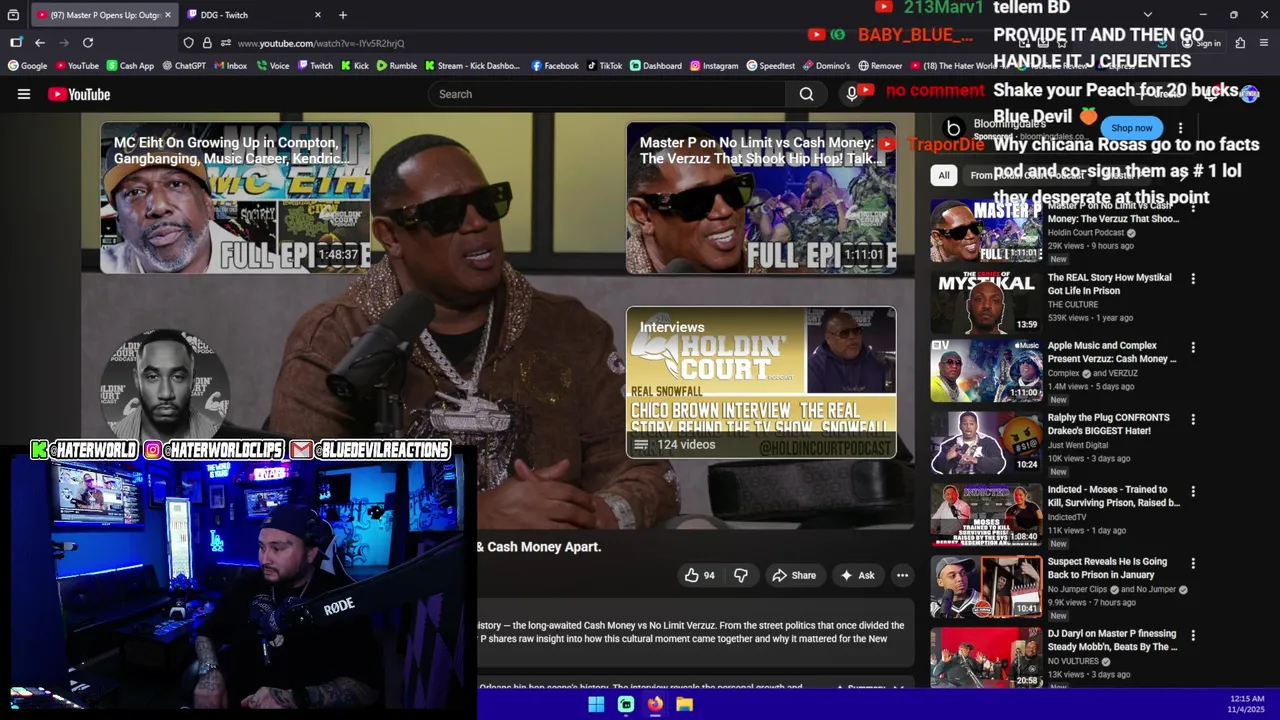Open the Speedtest bookmark
Image resolution: width=1280 pixels, height=720 pixels.
[771, 66]
